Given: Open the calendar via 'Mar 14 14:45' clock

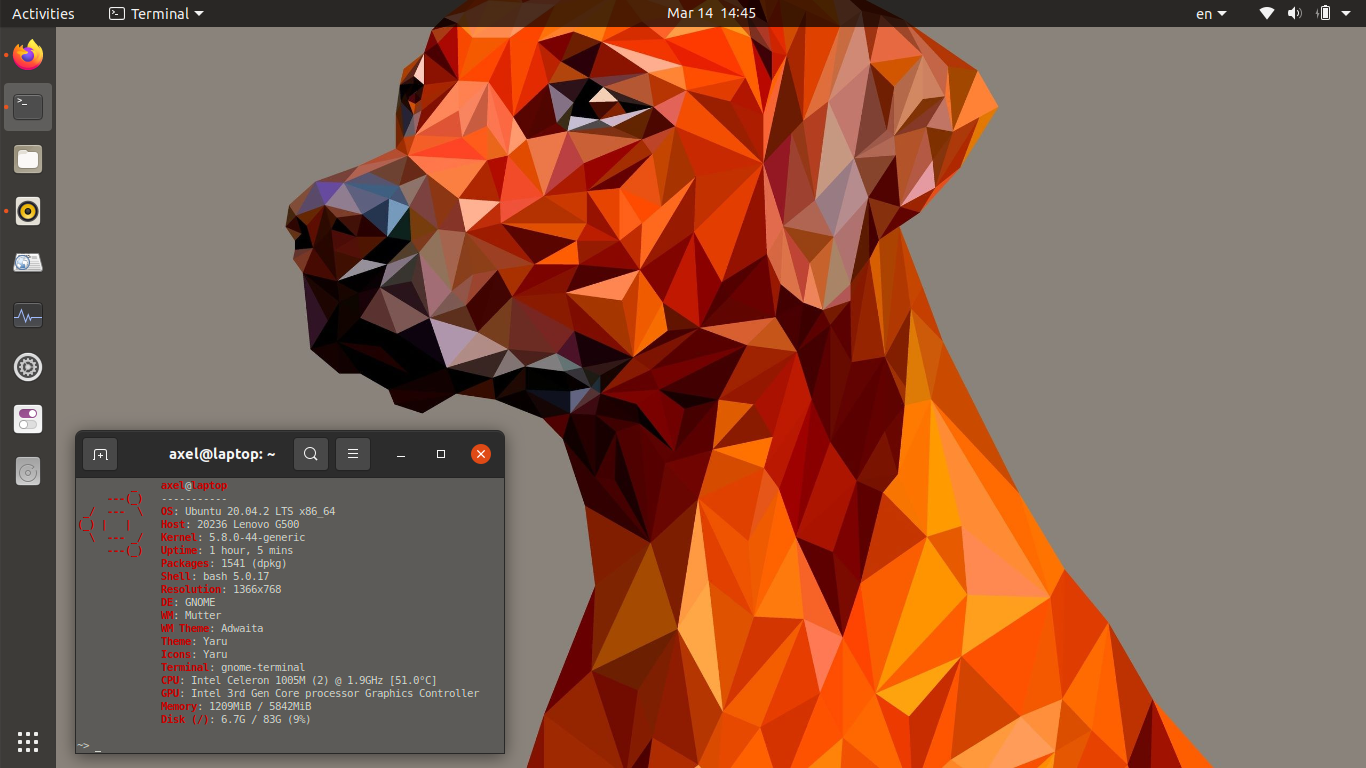Looking at the screenshot, I should click(711, 14).
